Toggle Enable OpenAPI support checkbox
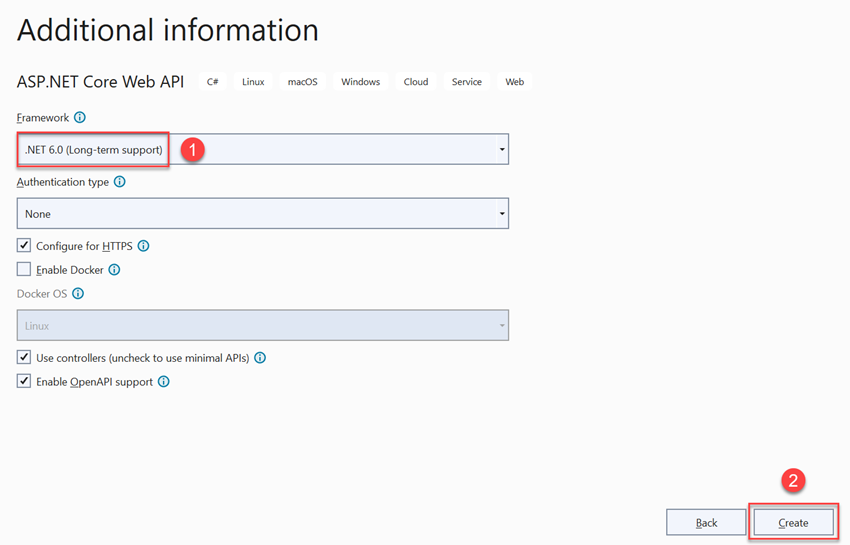The image size is (850, 545). click(24, 381)
